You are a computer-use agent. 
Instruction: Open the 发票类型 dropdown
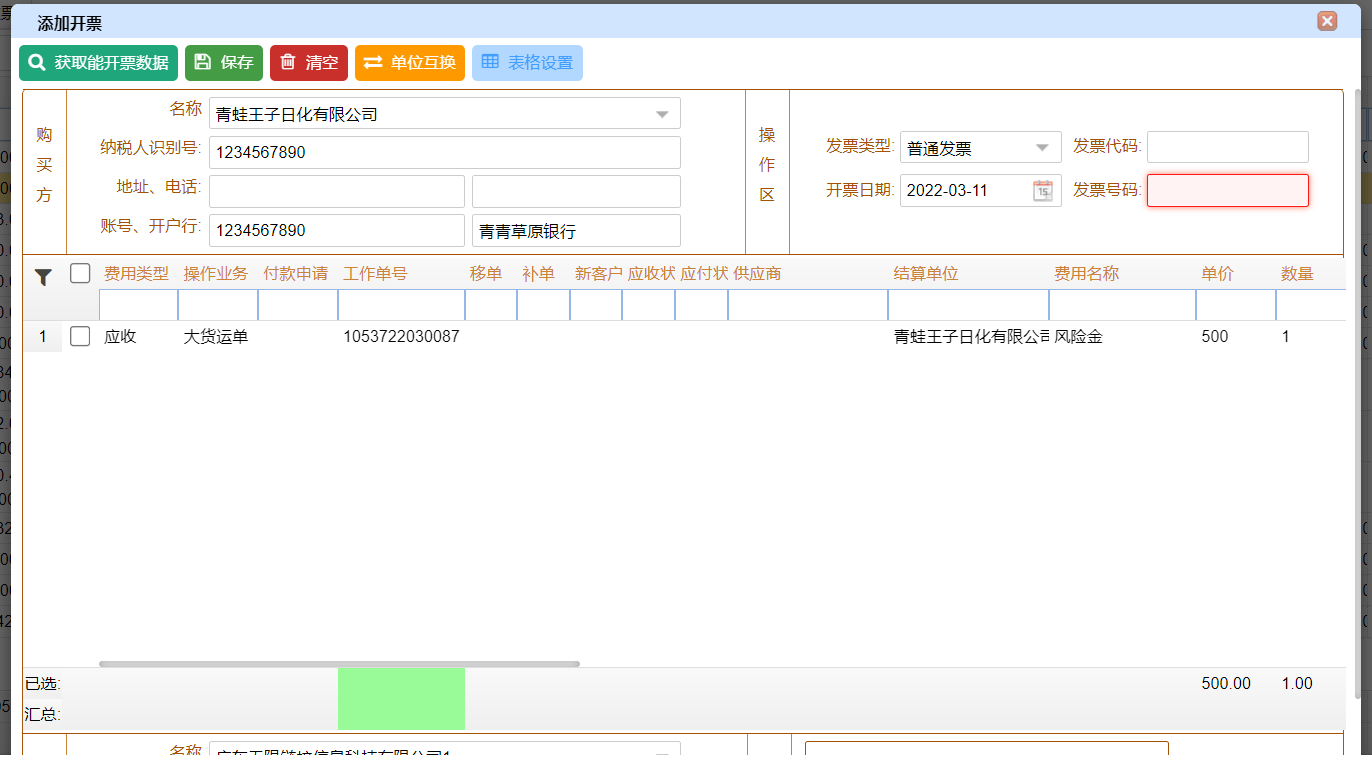(1043, 148)
